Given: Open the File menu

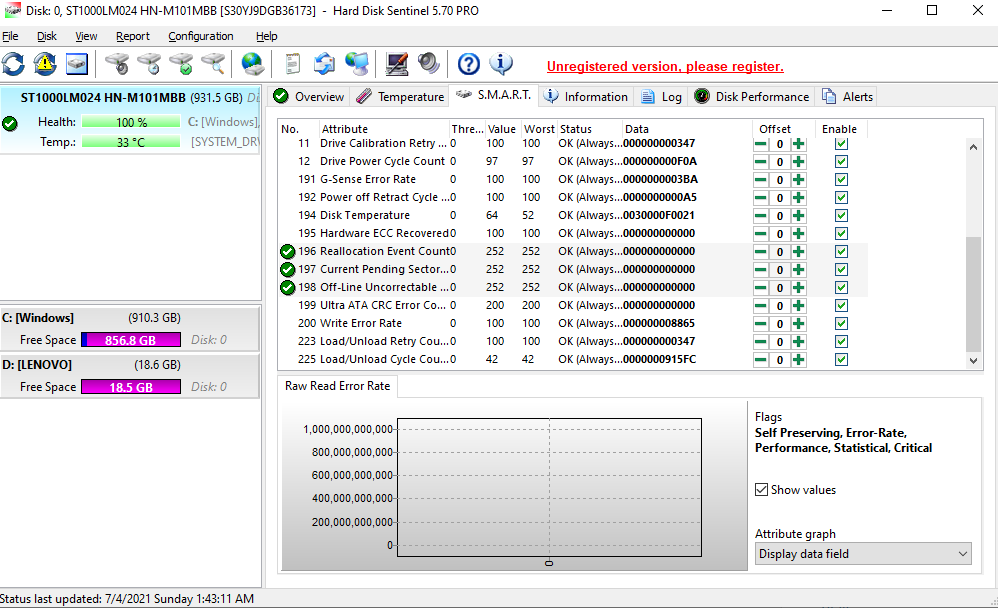Looking at the screenshot, I should click(x=10, y=36).
